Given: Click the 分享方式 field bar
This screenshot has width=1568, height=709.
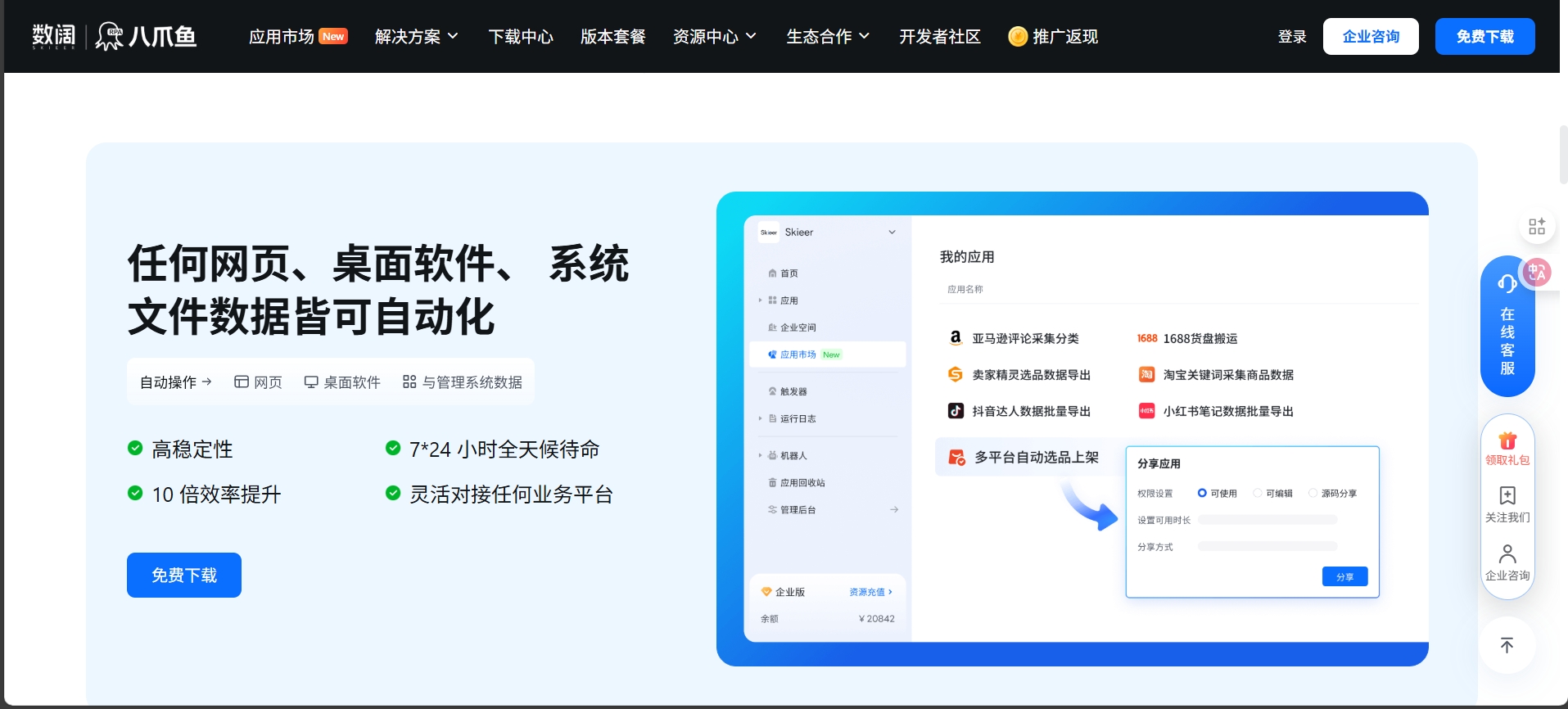Looking at the screenshot, I should [x=1268, y=546].
